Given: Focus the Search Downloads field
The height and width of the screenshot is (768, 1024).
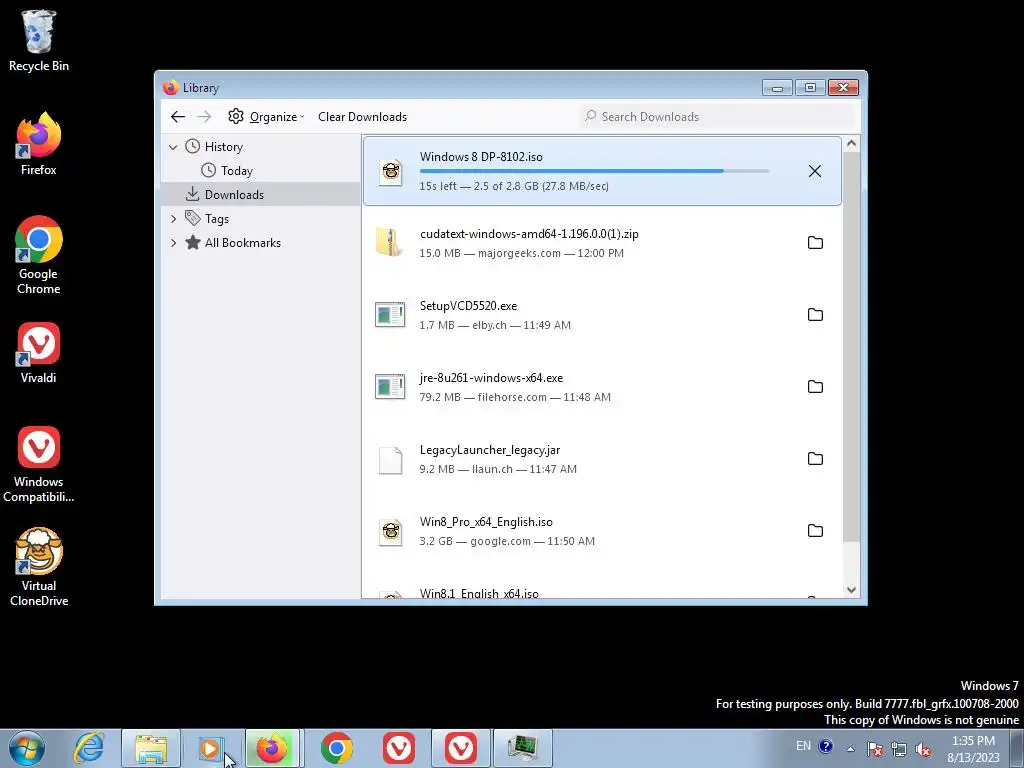Looking at the screenshot, I should click(x=718, y=116).
